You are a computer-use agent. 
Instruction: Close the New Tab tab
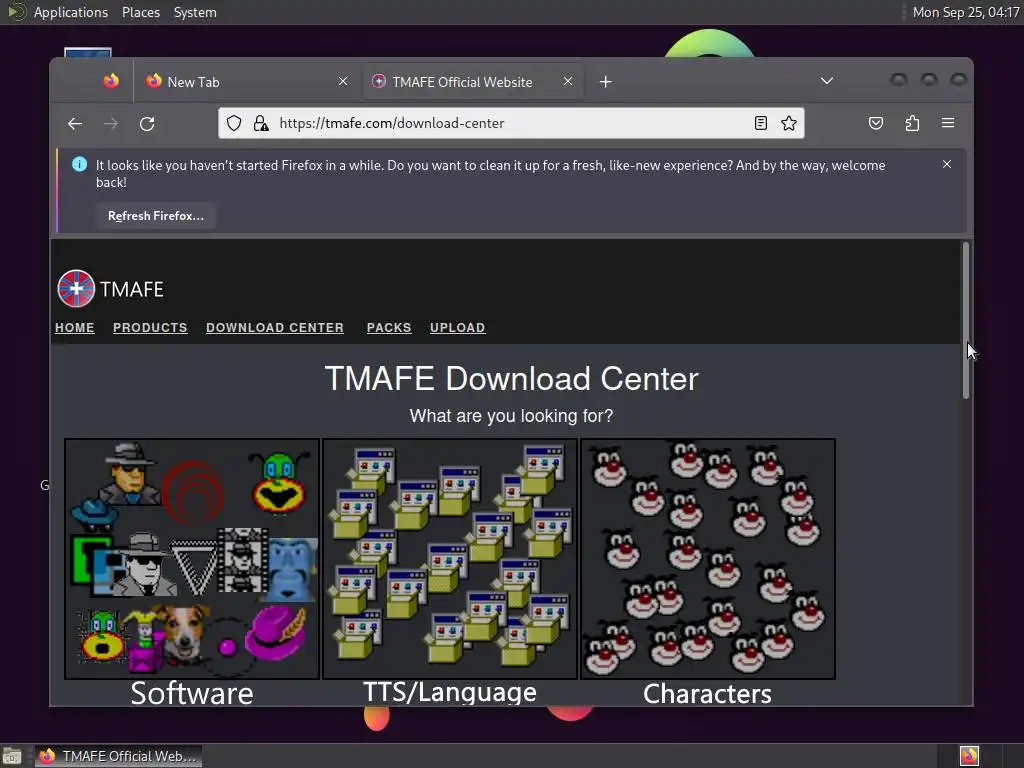pyautogui.click(x=343, y=81)
